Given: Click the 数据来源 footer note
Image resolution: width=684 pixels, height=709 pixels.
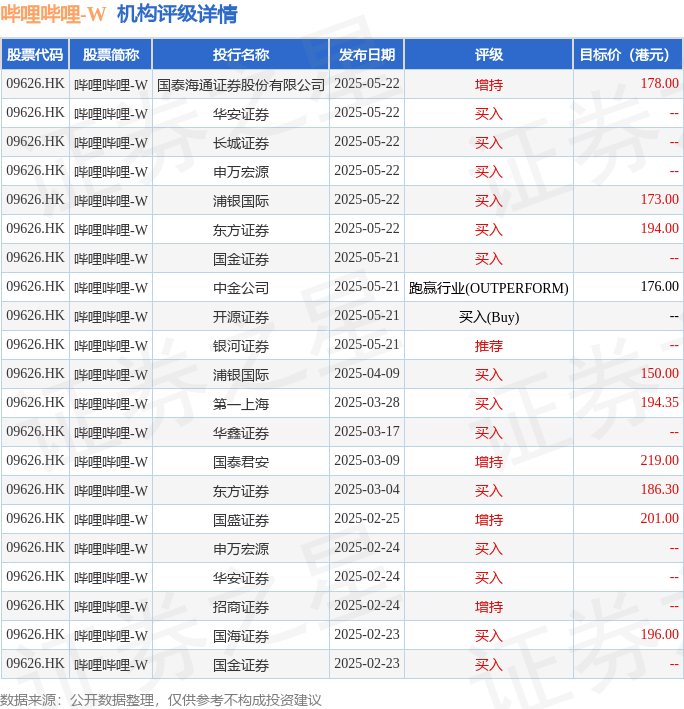Looking at the screenshot, I should coord(161,700).
